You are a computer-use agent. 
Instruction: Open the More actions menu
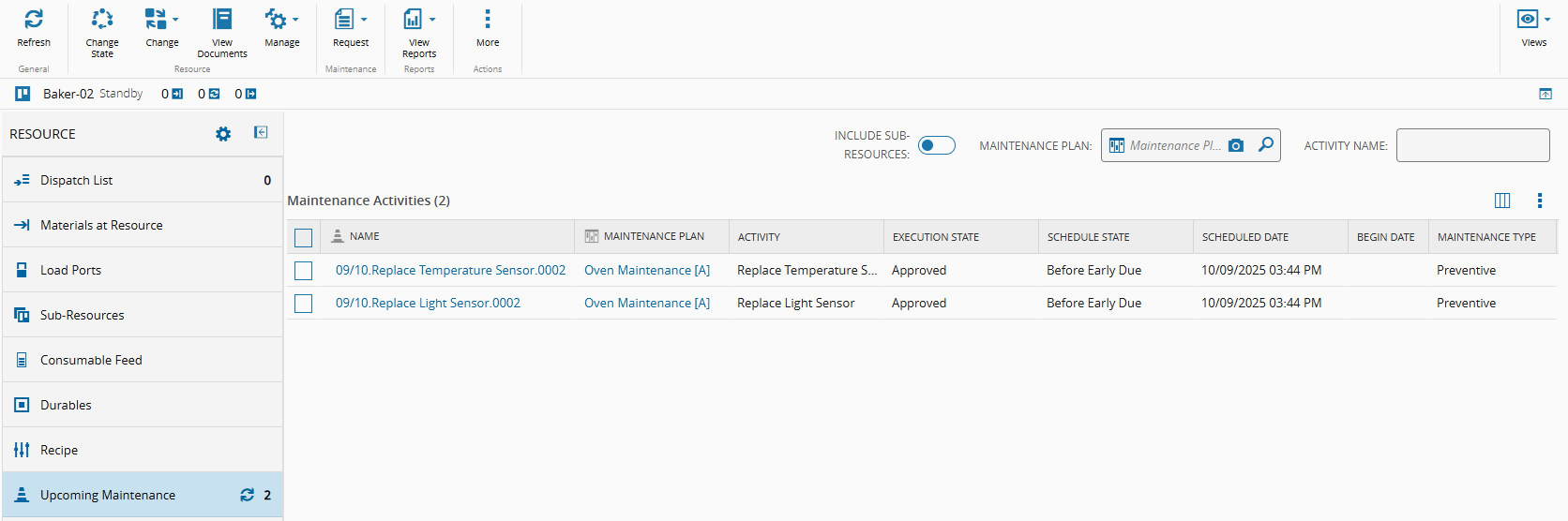(488, 27)
